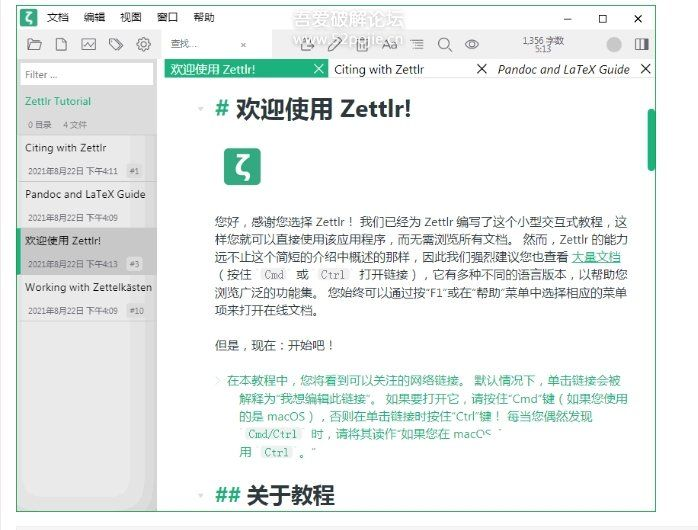Collapse the 欢迎使用 Zettlr! heading fold arrow
The height and width of the screenshot is (530, 698).
tap(201, 109)
